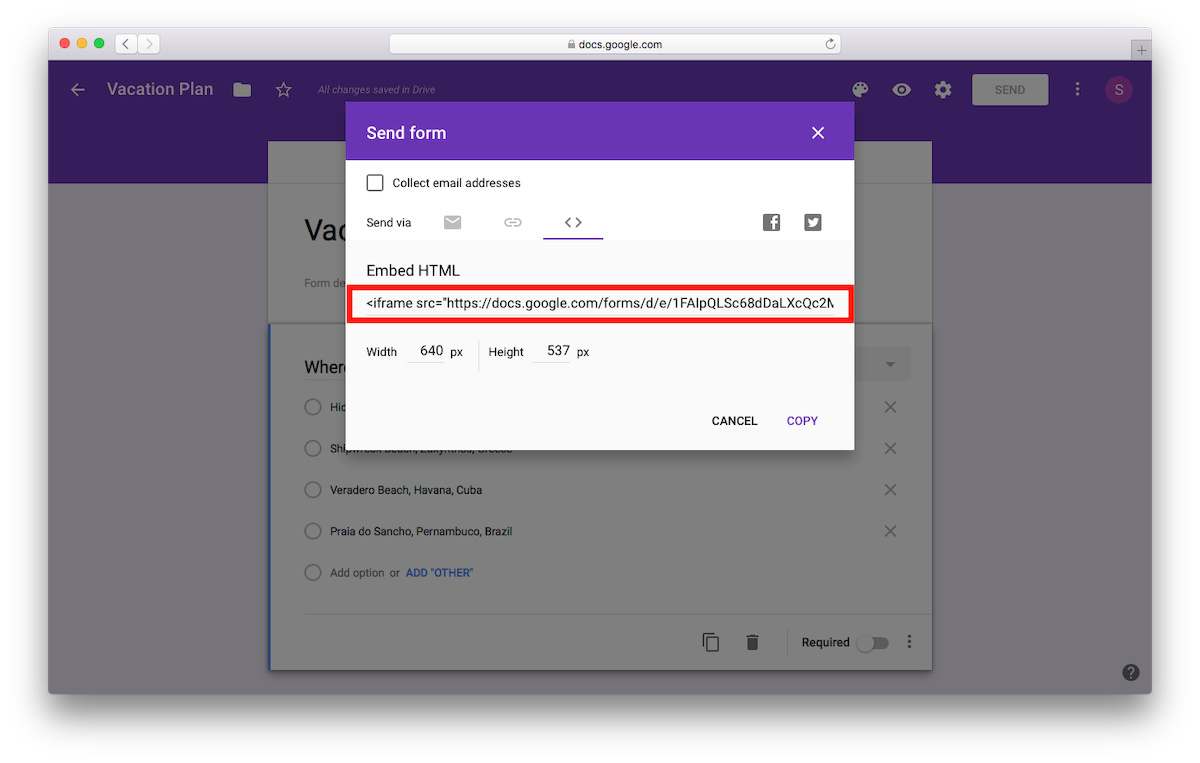Open the form theme color palette

coord(860,89)
